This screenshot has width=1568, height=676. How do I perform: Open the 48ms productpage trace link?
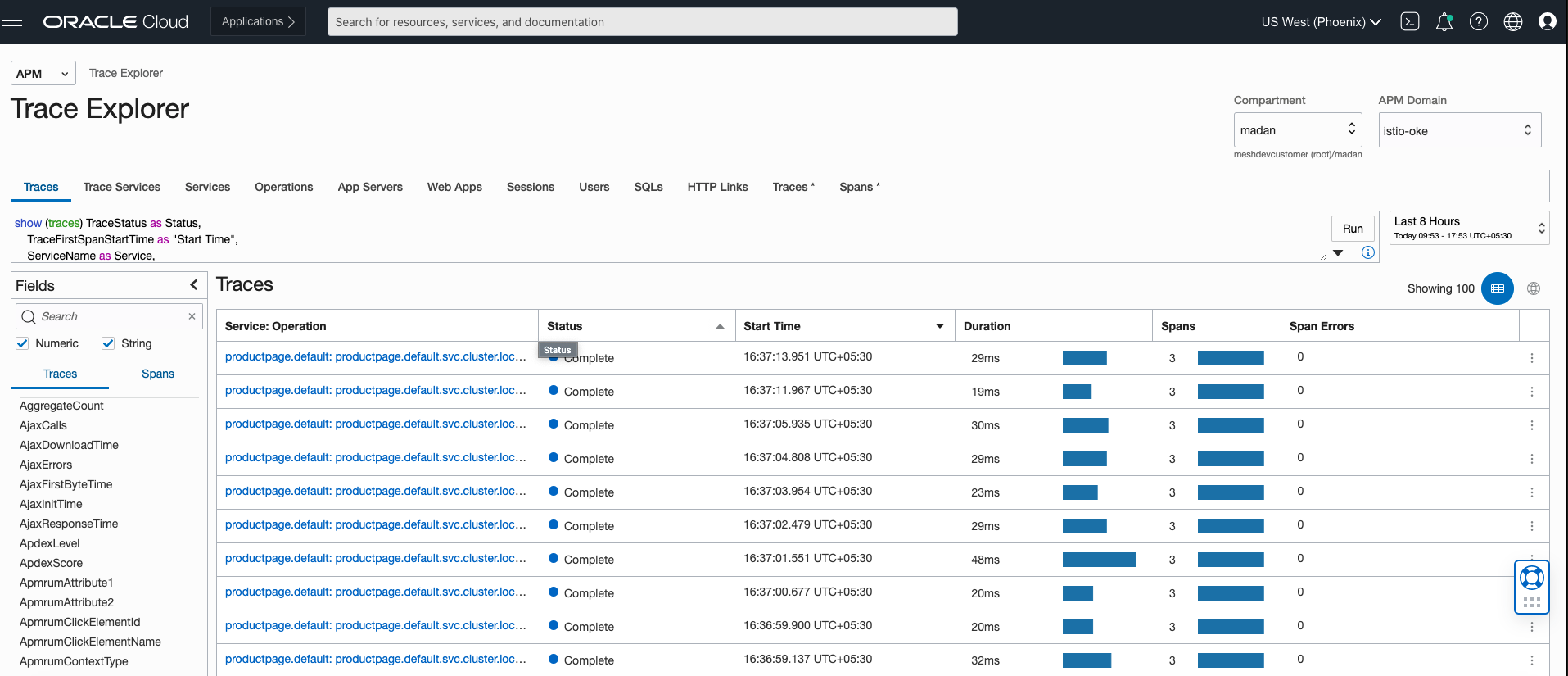pos(375,559)
